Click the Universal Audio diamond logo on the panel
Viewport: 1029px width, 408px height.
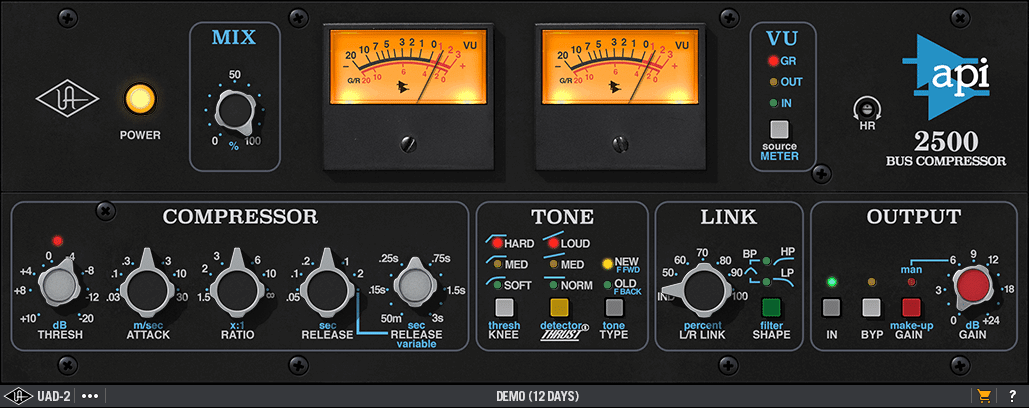pyautogui.click(x=68, y=100)
